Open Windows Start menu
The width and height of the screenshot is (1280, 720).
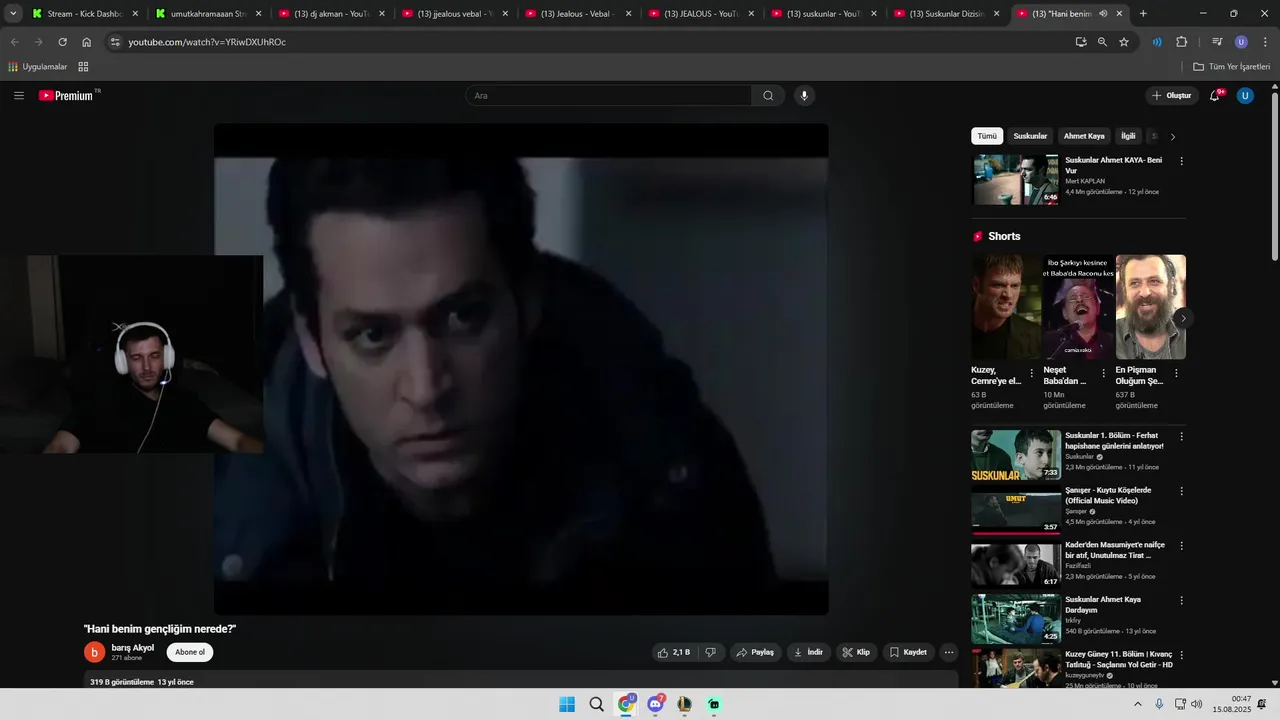(x=567, y=704)
